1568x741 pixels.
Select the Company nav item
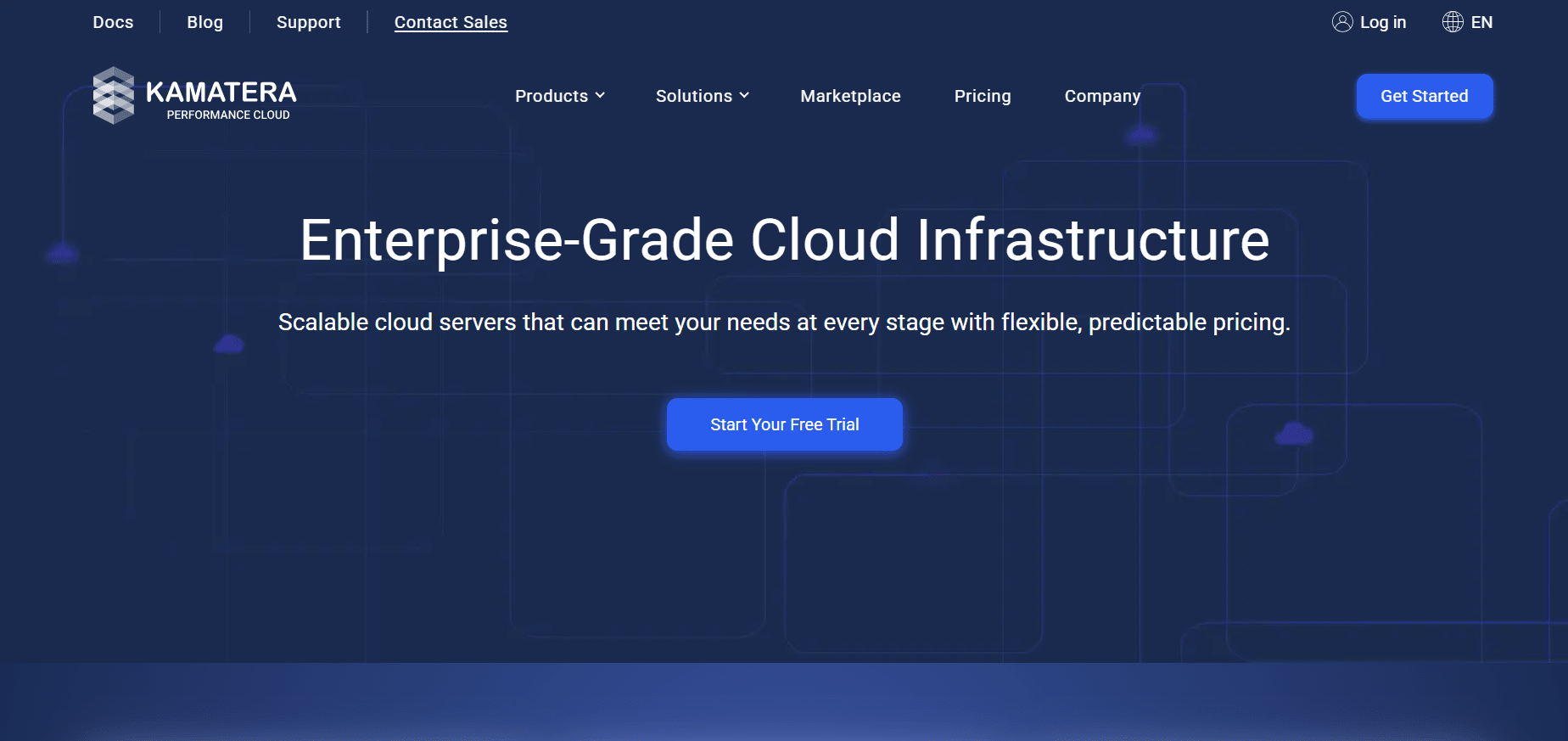click(x=1102, y=96)
